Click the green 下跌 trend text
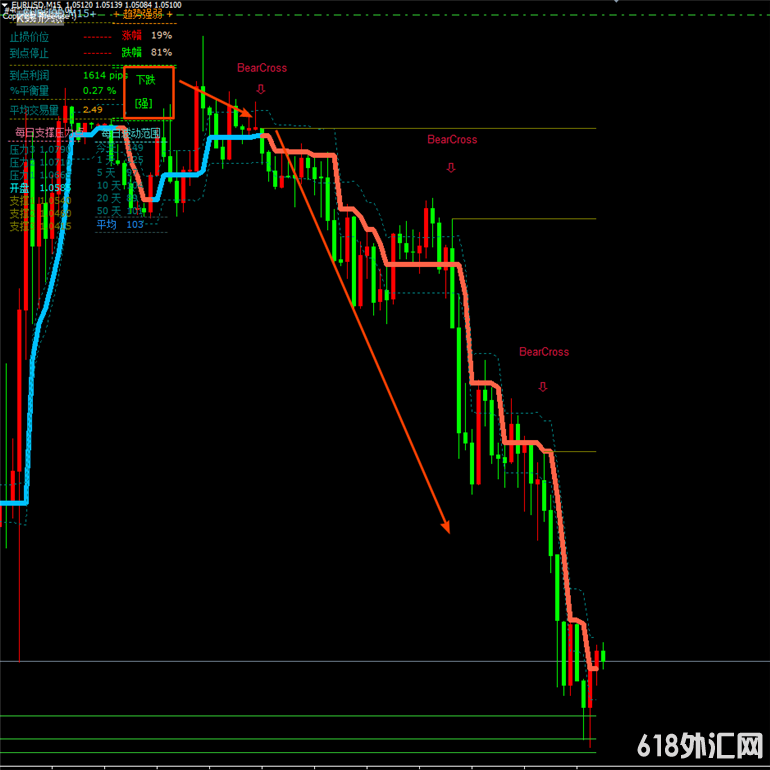The width and height of the screenshot is (770, 770). coord(145,80)
